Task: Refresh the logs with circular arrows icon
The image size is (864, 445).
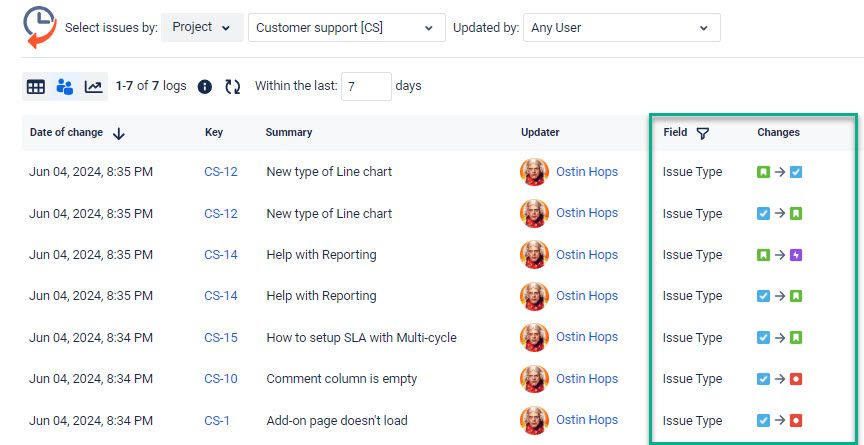Action: point(233,86)
